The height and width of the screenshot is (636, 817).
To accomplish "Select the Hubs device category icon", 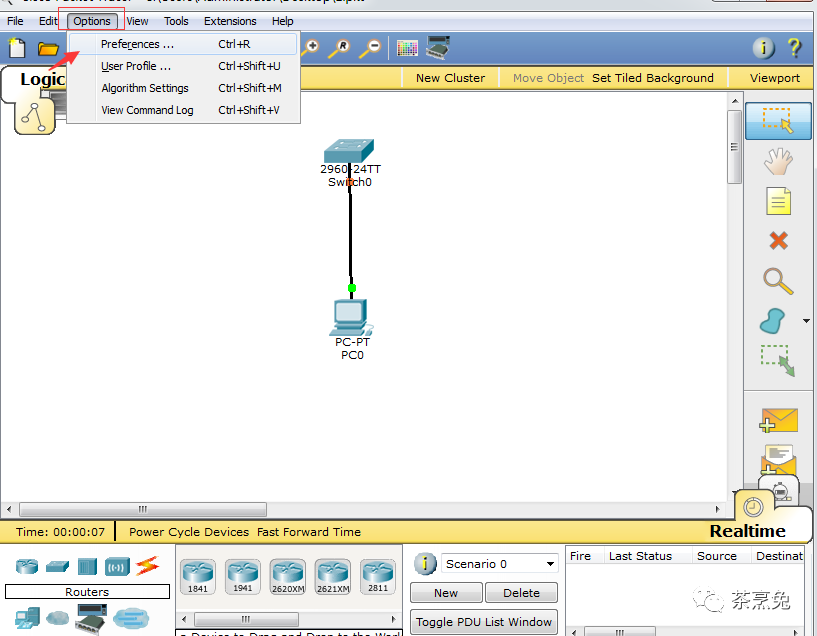I will click(x=87, y=566).
